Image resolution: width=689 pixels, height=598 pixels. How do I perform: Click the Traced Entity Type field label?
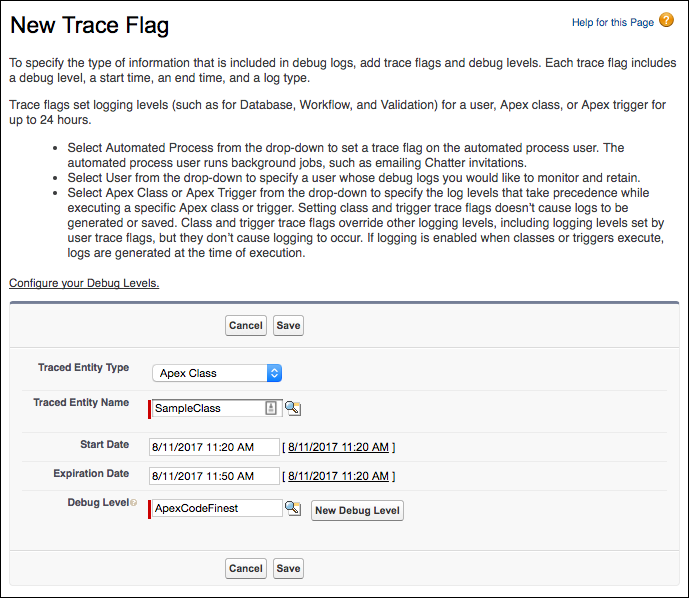(83, 367)
